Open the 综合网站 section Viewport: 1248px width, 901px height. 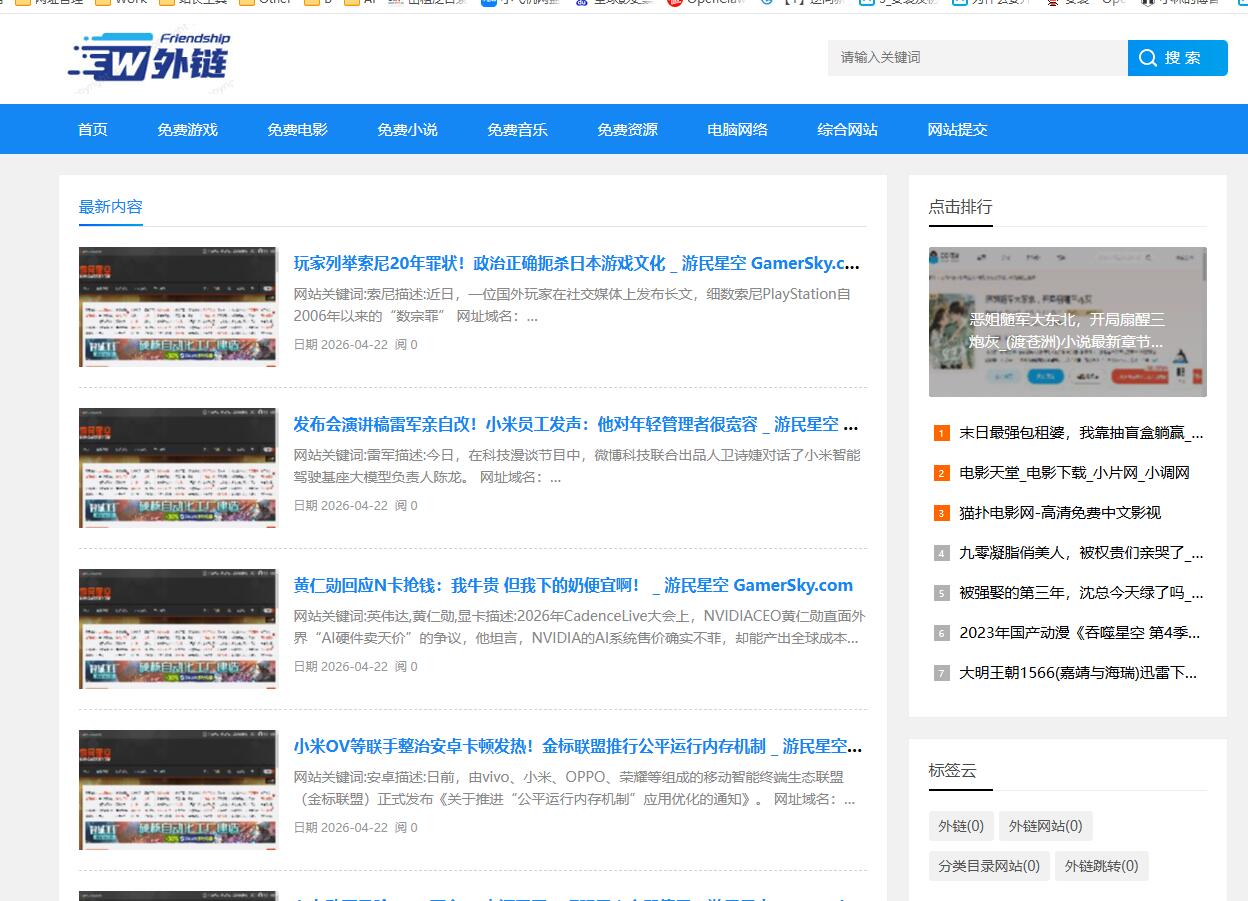tap(847, 129)
